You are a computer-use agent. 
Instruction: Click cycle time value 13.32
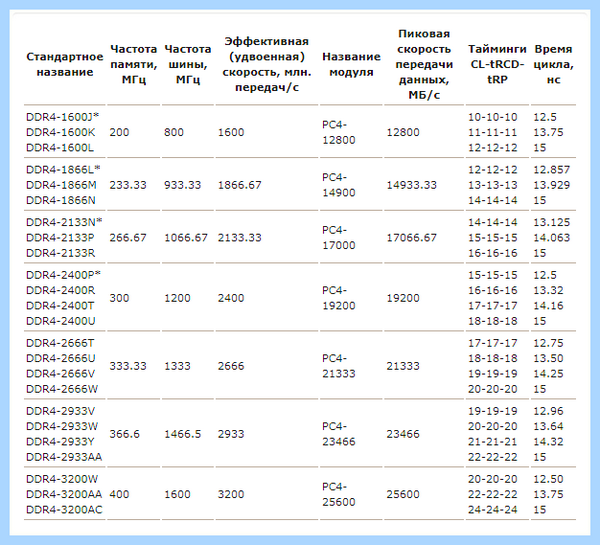tap(548, 290)
